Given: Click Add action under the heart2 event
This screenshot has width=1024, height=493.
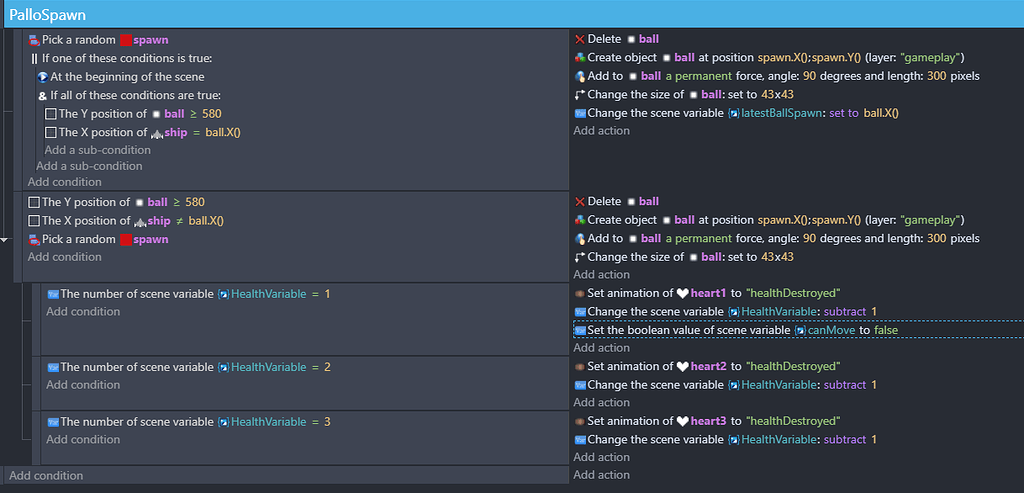Looking at the screenshot, I should pyautogui.click(x=601, y=402).
